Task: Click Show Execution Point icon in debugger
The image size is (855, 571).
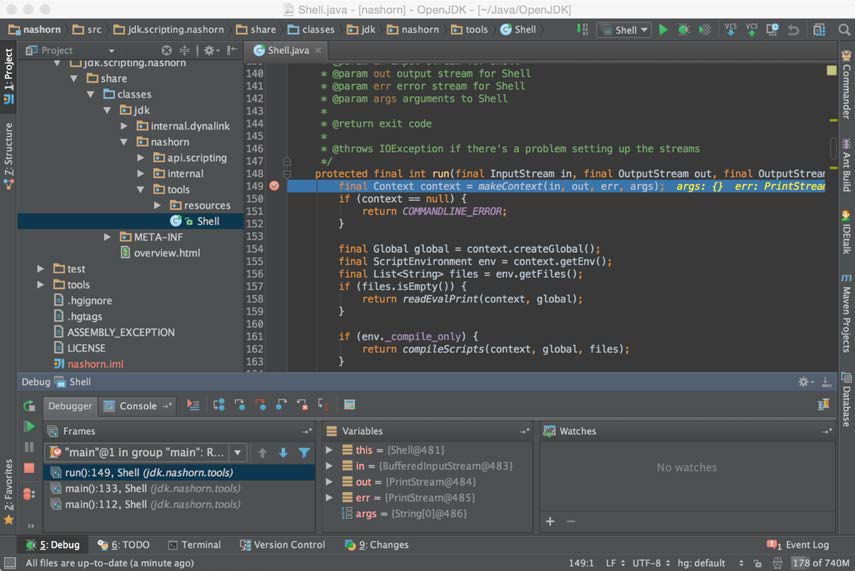Action: (x=193, y=405)
